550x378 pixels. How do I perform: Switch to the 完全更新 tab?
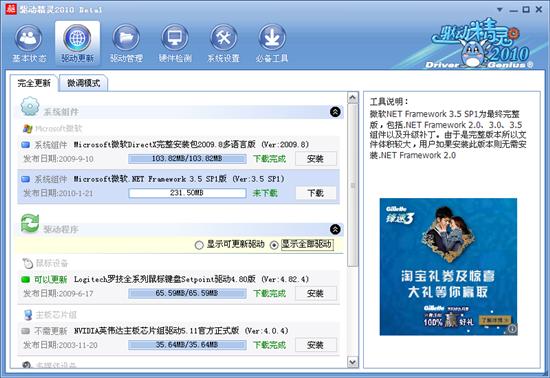34,83
